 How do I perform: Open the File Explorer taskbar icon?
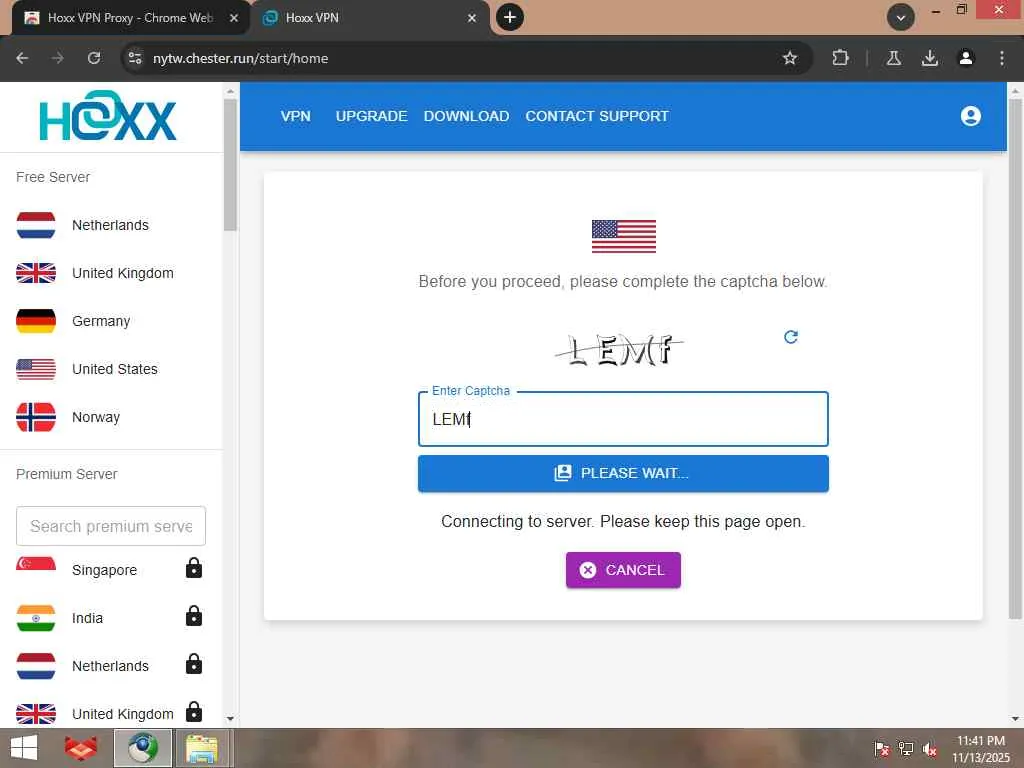point(202,748)
